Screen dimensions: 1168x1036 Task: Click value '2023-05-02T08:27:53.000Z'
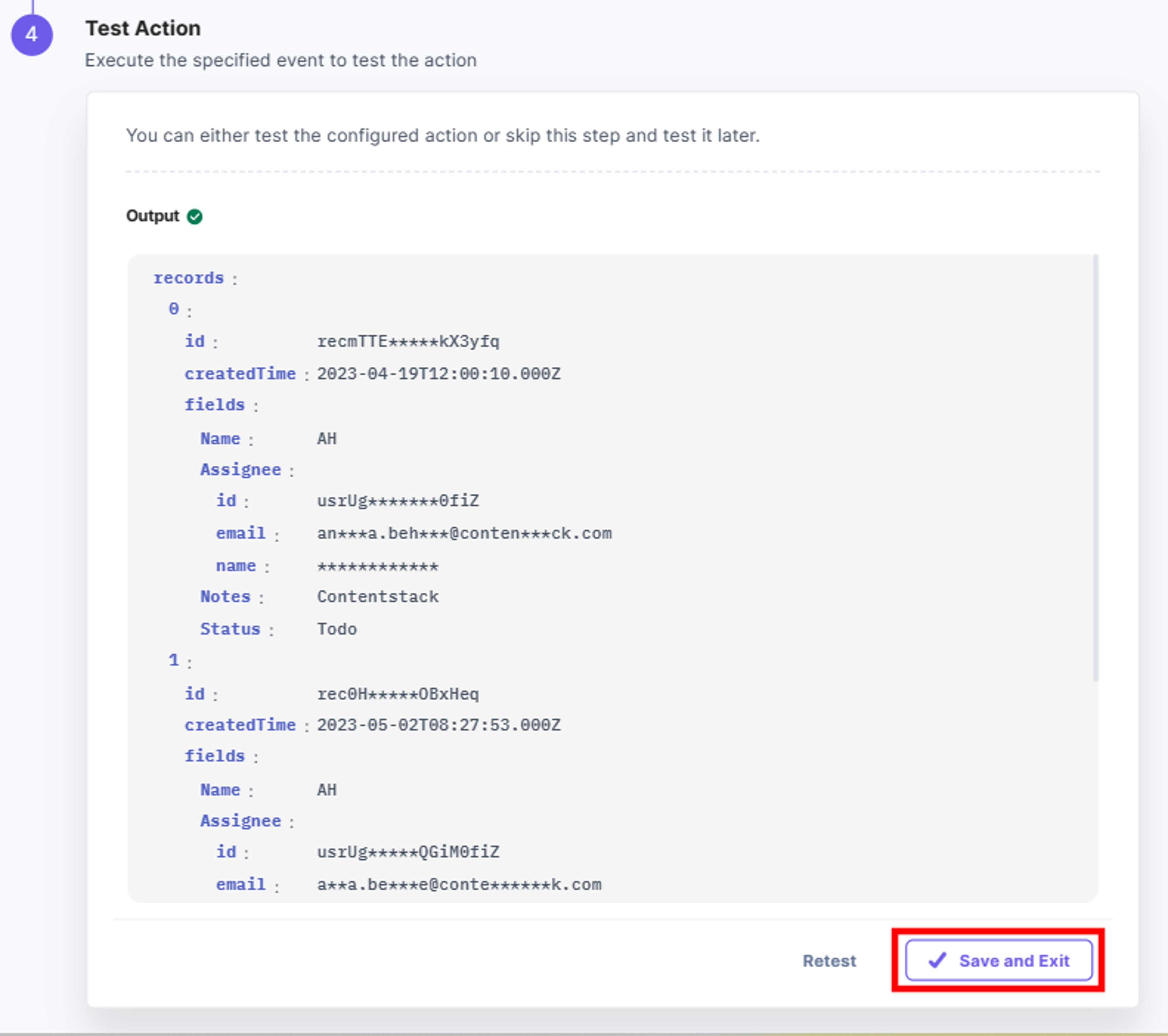point(439,725)
